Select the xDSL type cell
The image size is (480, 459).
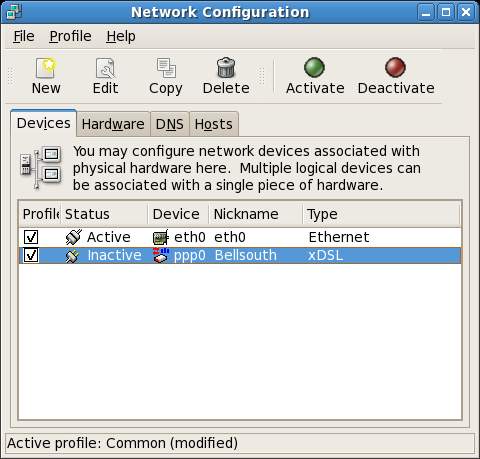click(325, 255)
